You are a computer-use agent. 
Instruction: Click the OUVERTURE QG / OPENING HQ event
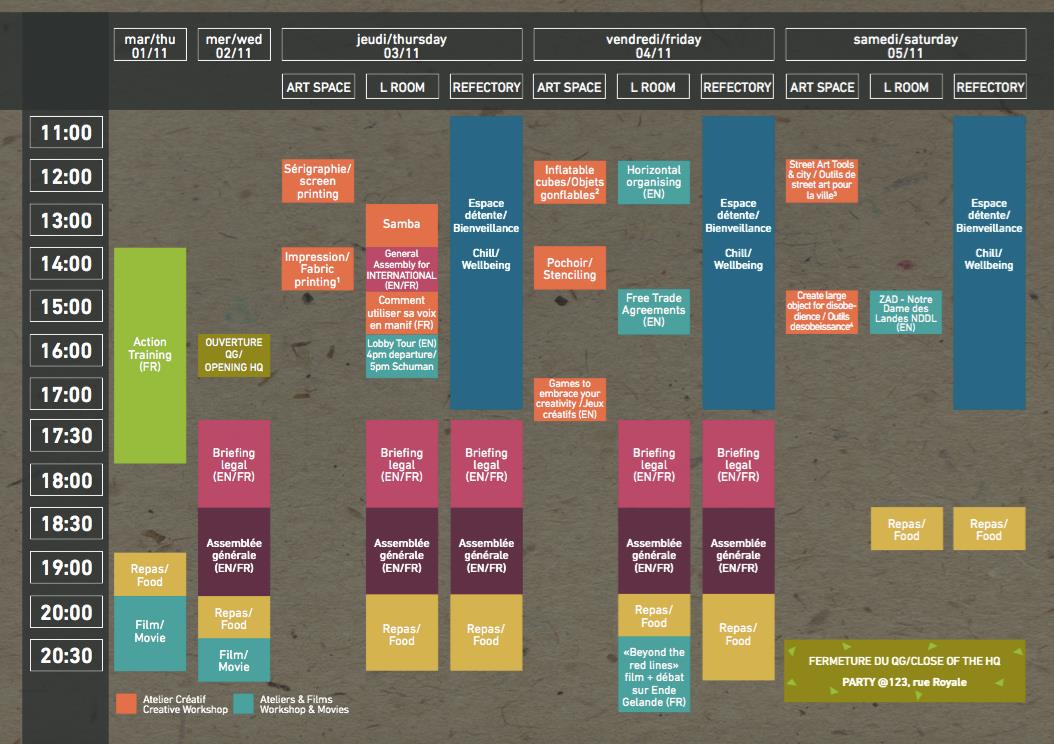[x=233, y=355]
